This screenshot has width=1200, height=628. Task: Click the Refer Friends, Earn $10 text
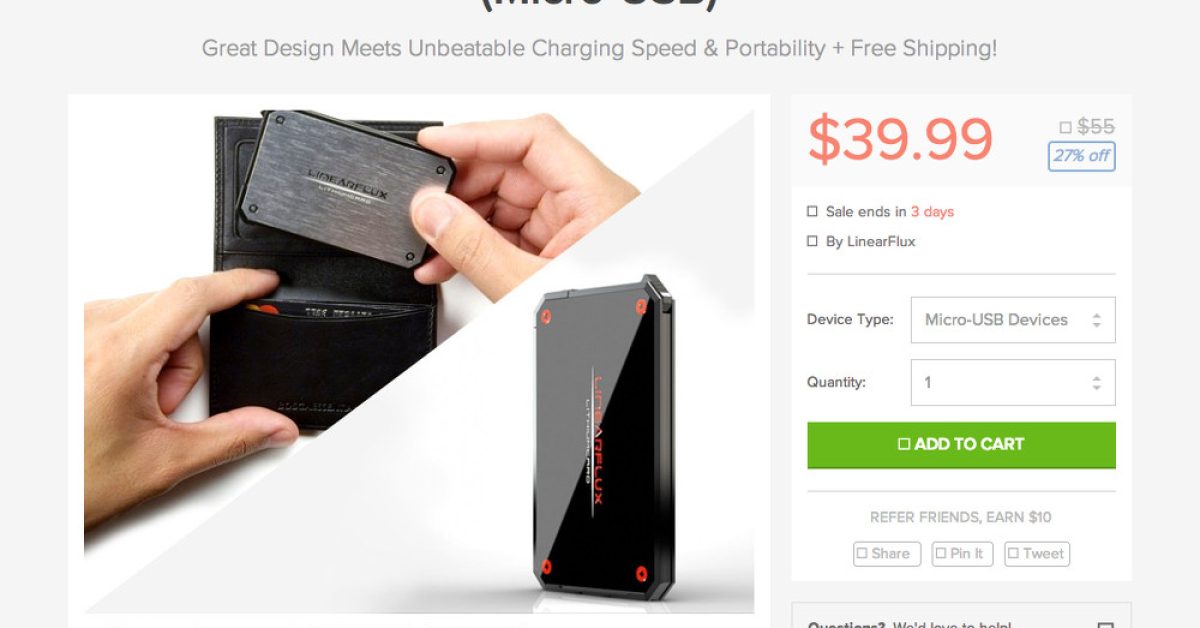tap(961, 518)
